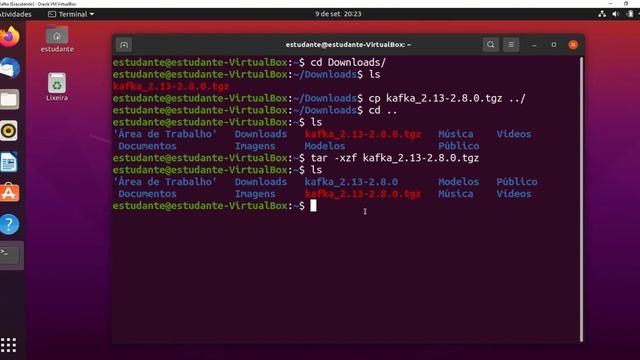Launch Thunderbird mail from the dock
This screenshot has width=640, height=360.
point(9,68)
